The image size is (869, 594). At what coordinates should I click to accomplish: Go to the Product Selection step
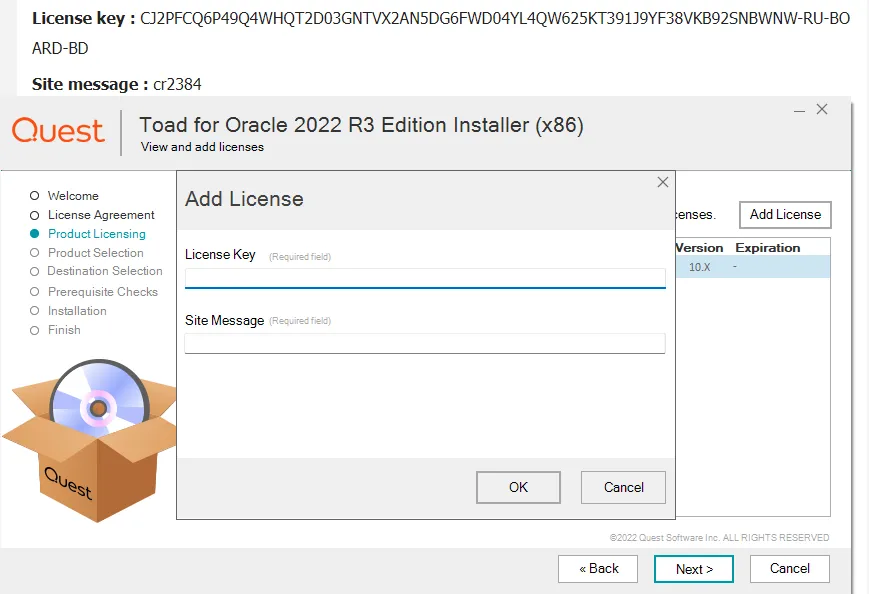point(95,253)
